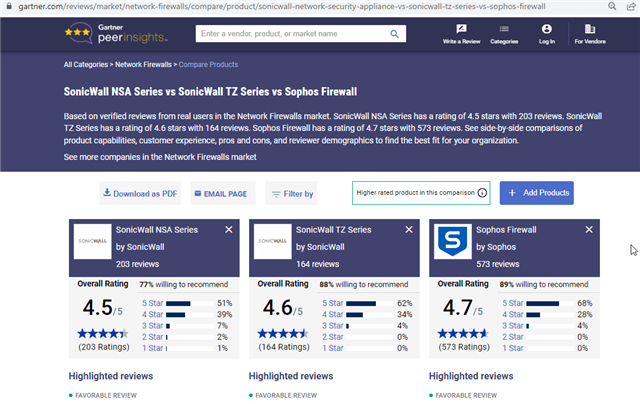Open 203 reviews link for NSA Series
Screen dimensions: 640x404
click(138, 264)
